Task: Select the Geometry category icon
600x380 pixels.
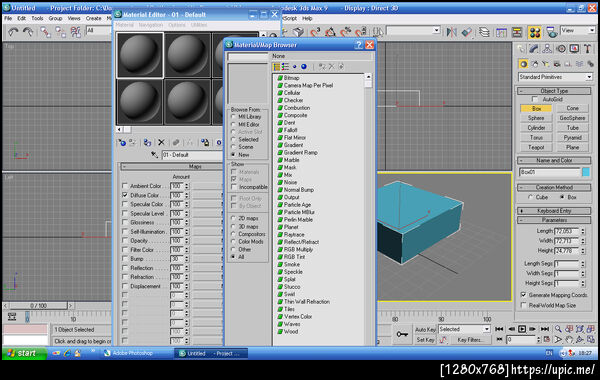Action: click(x=523, y=64)
